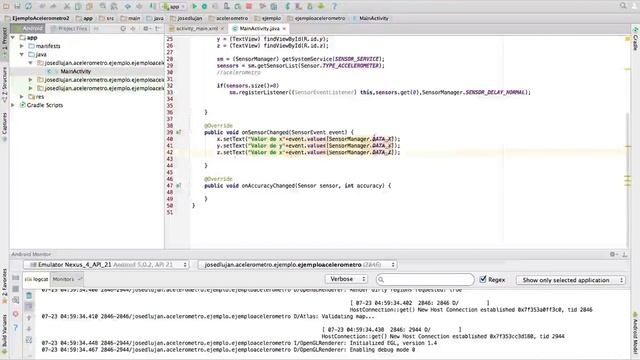This screenshot has height=360, width=640.
Task: Select MainActivity in the project tree
Action: tap(76, 71)
